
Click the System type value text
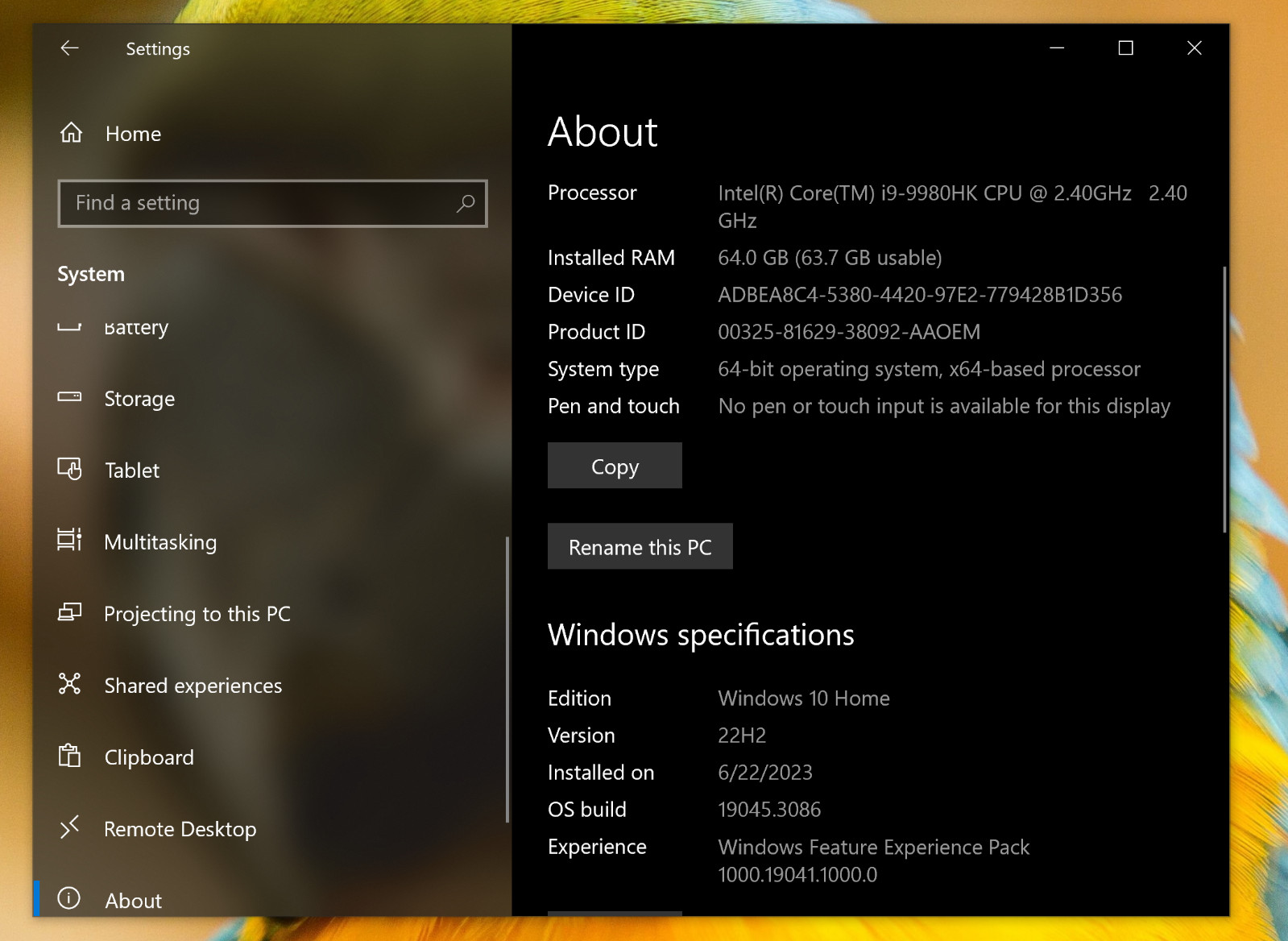pyautogui.click(x=929, y=369)
